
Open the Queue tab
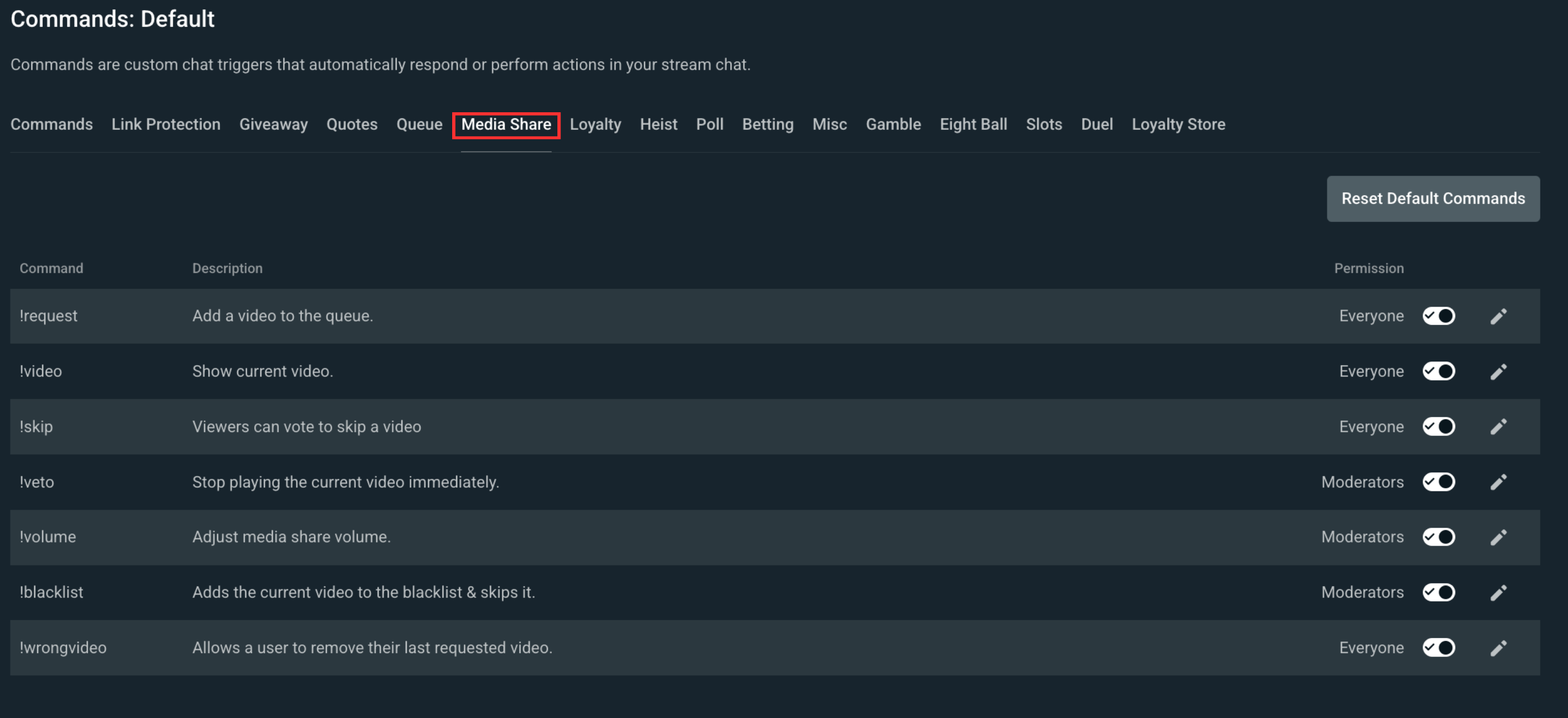(x=419, y=125)
